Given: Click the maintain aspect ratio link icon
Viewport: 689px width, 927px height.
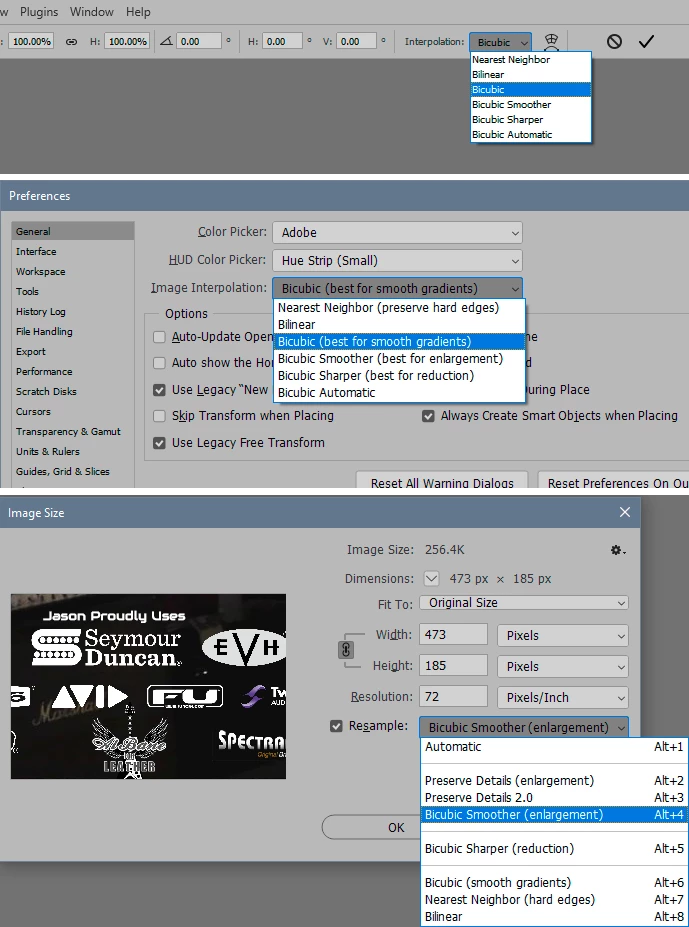Looking at the screenshot, I should tap(71, 42).
